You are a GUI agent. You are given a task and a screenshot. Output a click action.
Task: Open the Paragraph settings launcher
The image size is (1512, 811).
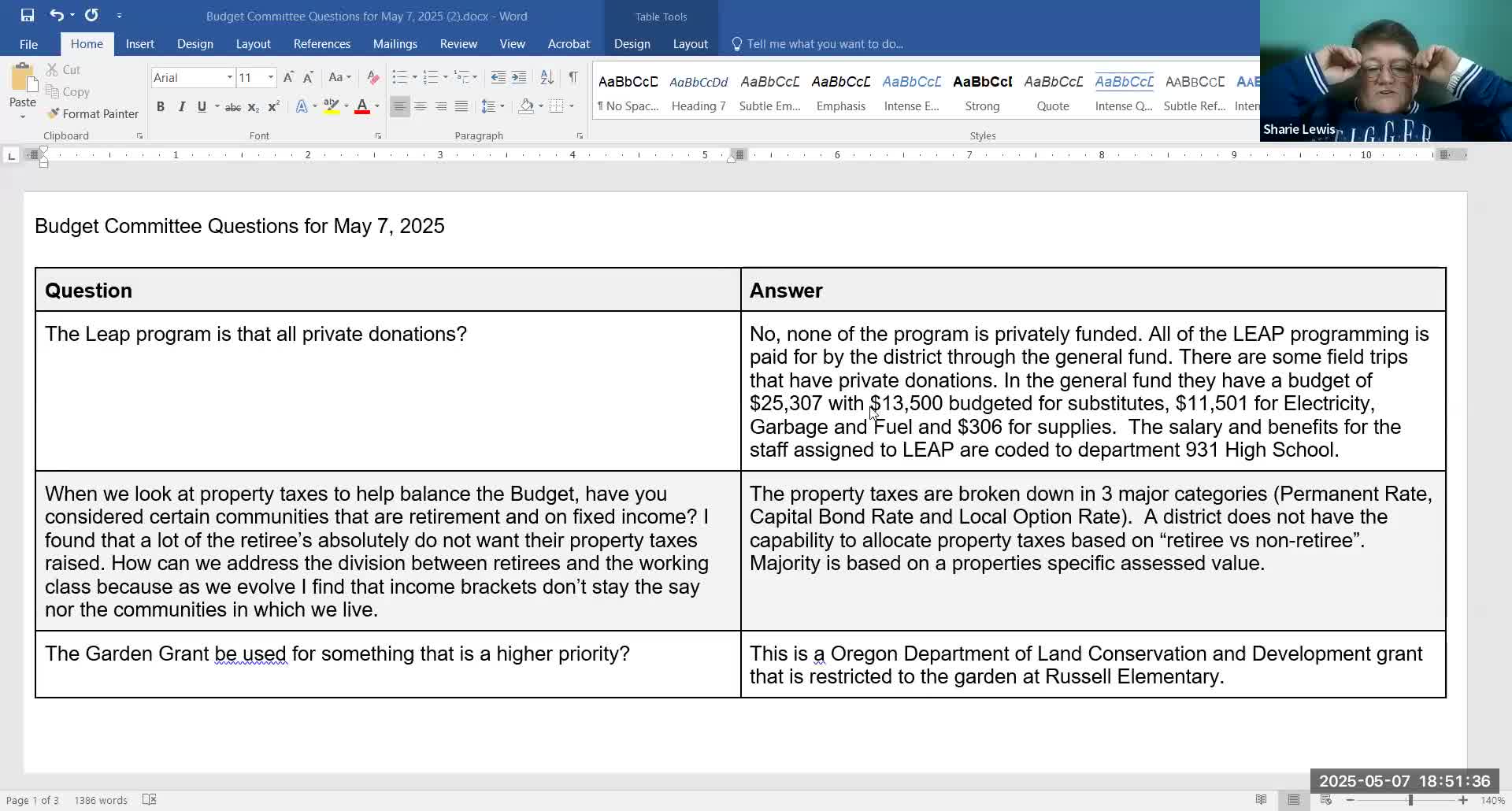click(x=580, y=136)
